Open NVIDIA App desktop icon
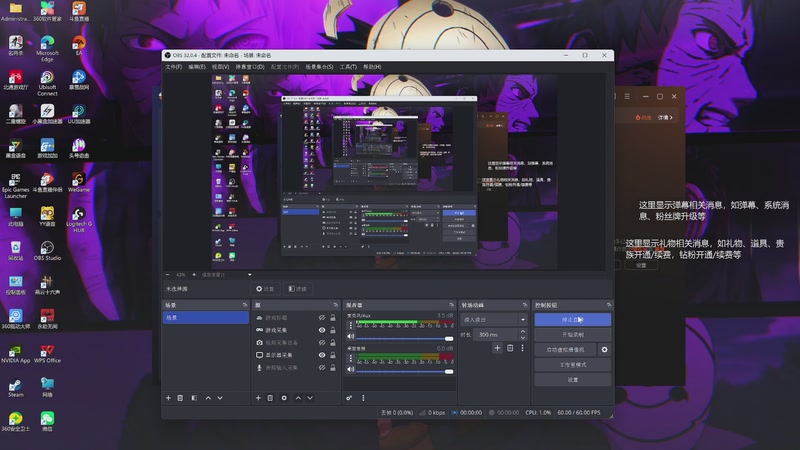 click(x=15, y=354)
